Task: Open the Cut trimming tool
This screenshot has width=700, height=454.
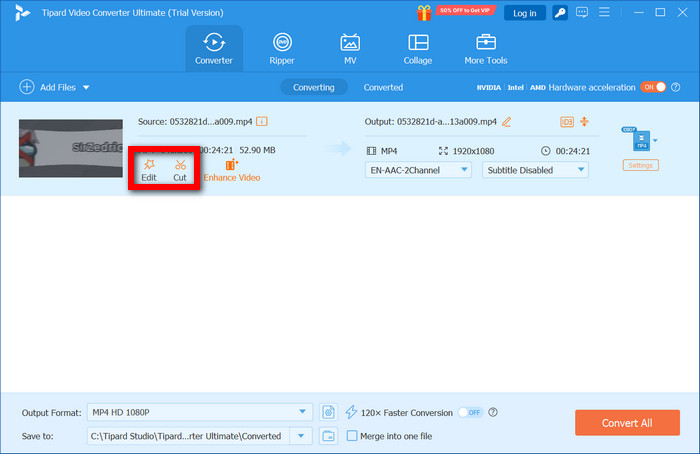Action: click(x=180, y=169)
